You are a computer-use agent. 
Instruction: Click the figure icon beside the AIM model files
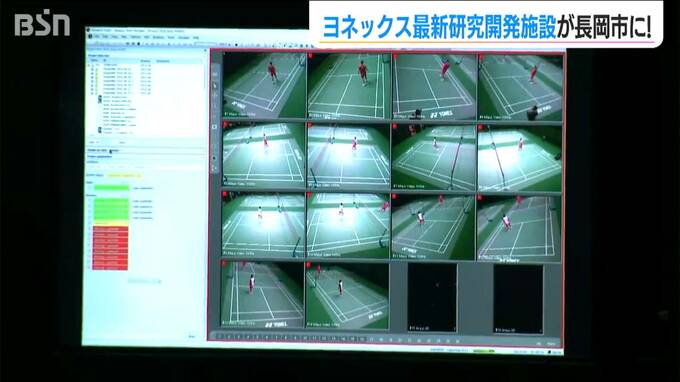[x=99, y=99]
